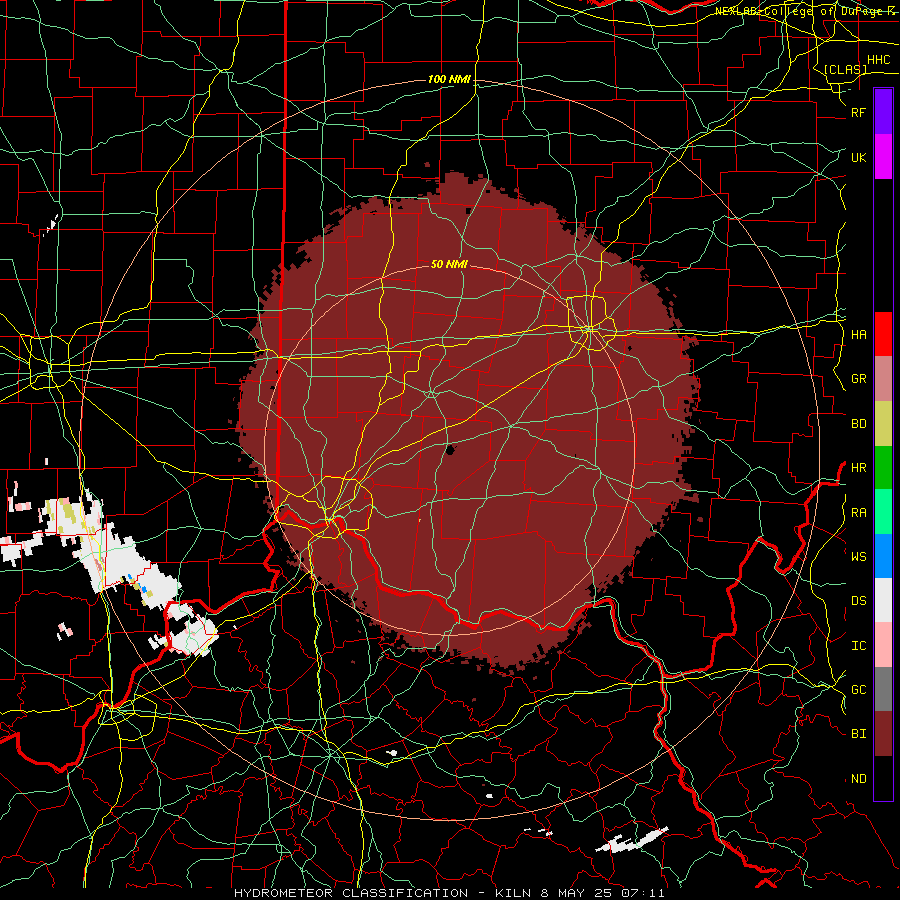Click the '50 NMI' range ring label
The width and height of the screenshot is (900, 900).
click(x=449, y=264)
